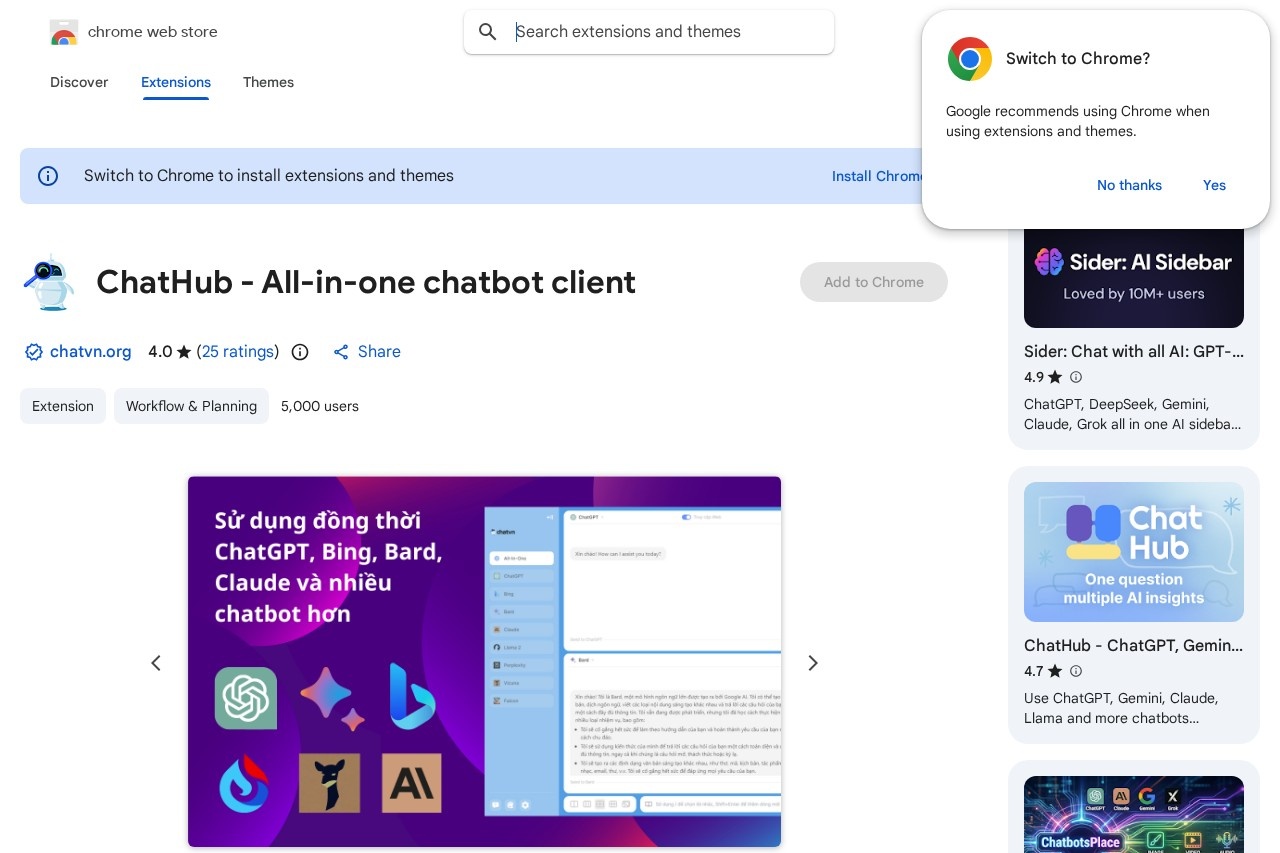
Task: Click info icon beside ChatHub 4.7 rating
Action: click(1076, 671)
